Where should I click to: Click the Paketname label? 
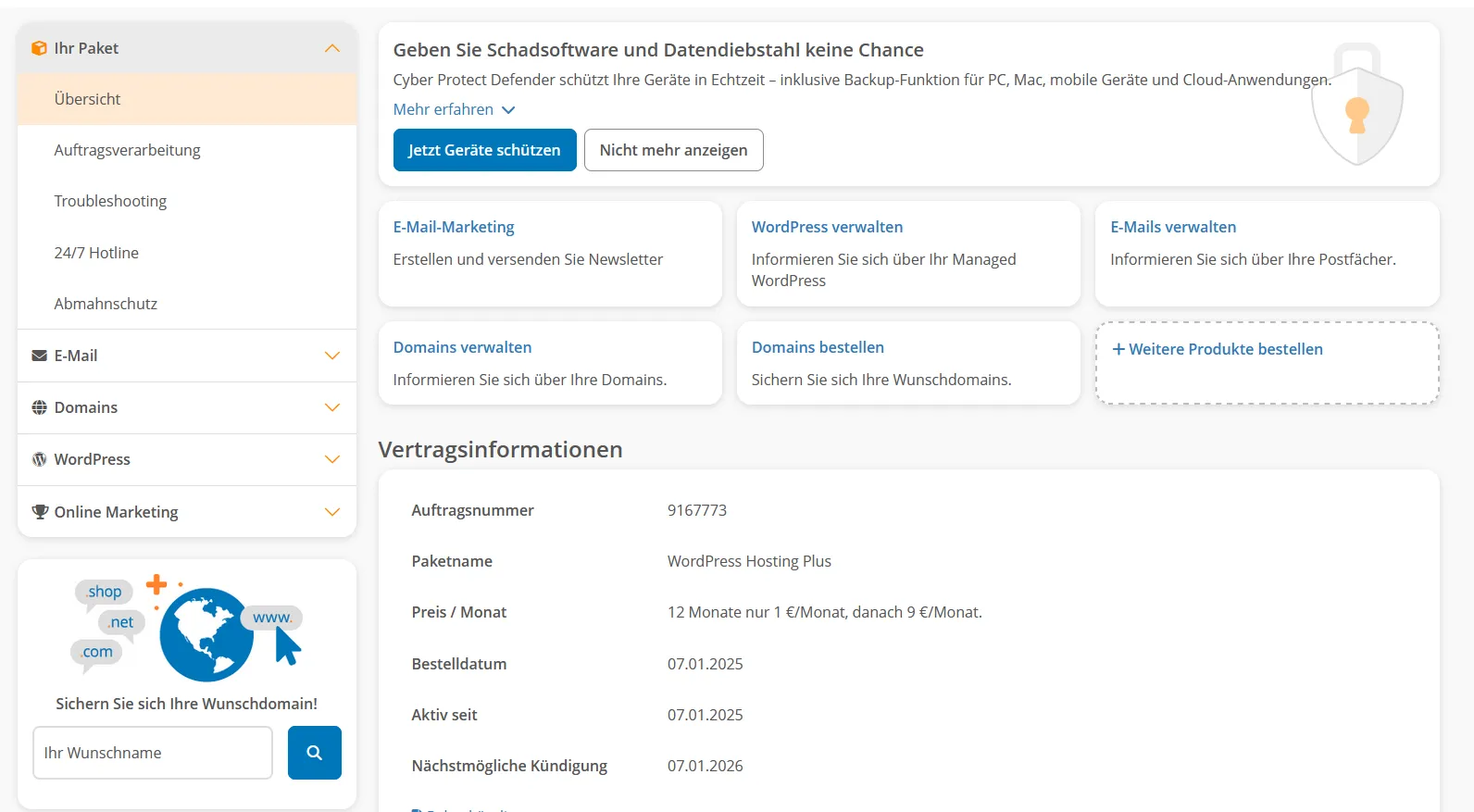click(452, 561)
